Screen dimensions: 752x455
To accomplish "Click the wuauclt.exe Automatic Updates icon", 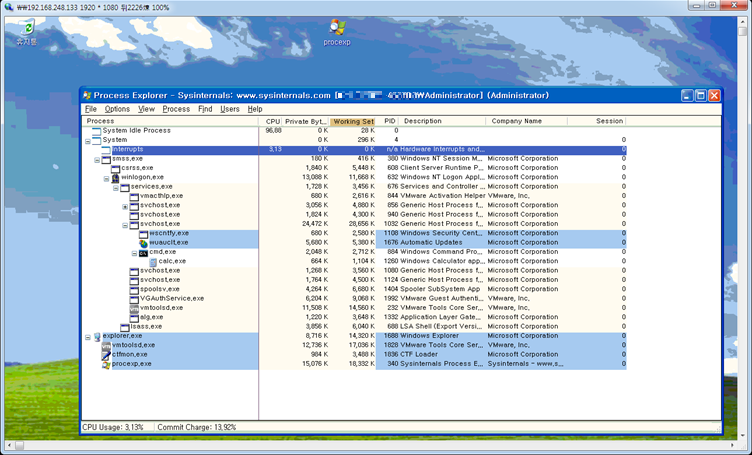I will pos(143,243).
